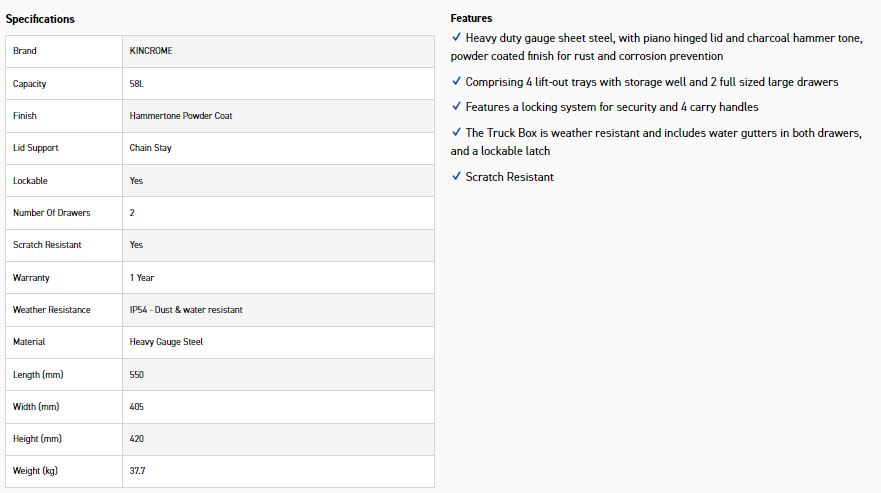Click the Weight (kg) 37.7 value
The image size is (881, 493).
point(137,471)
